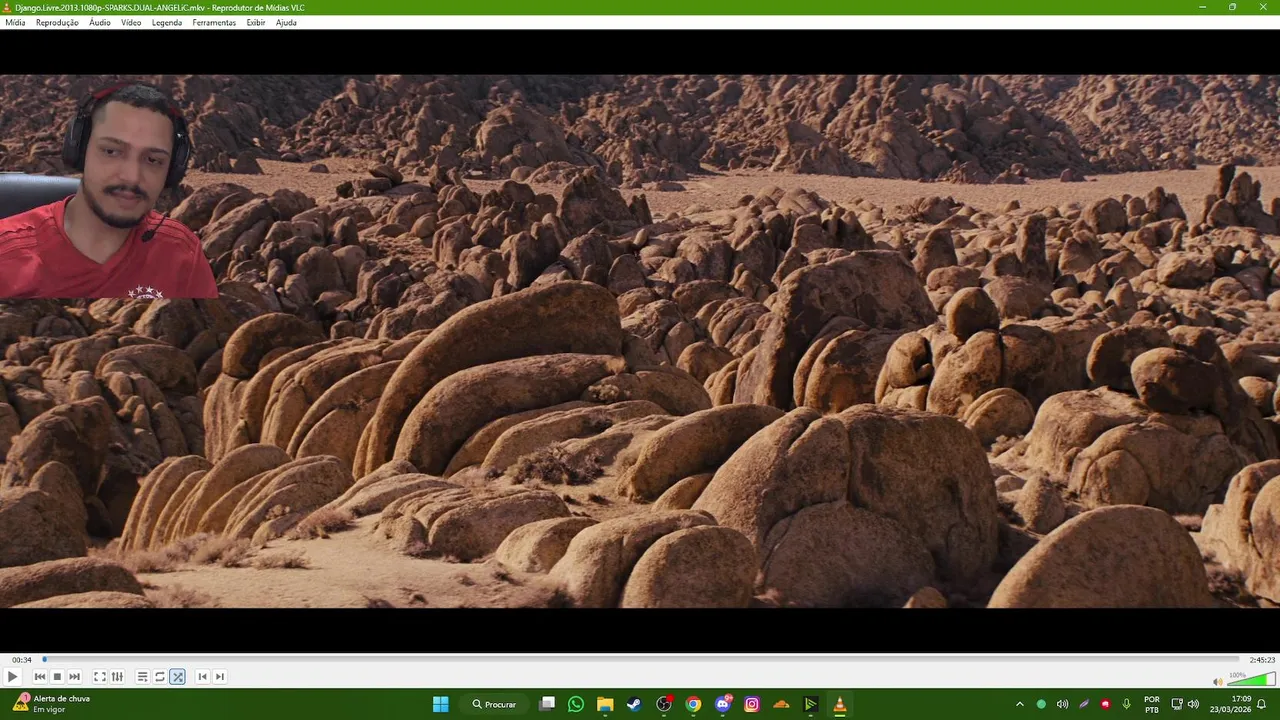Open the Cloudflare app on taskbar
Screen dimensions: 1280x720
pyautogui.click(x=782, y=704)
